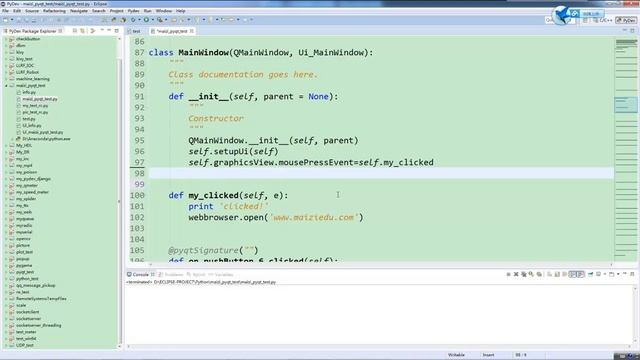The image size is (640, 360).
Task: Select the Variables tab in bottom panel
Action: pos(220,275)
